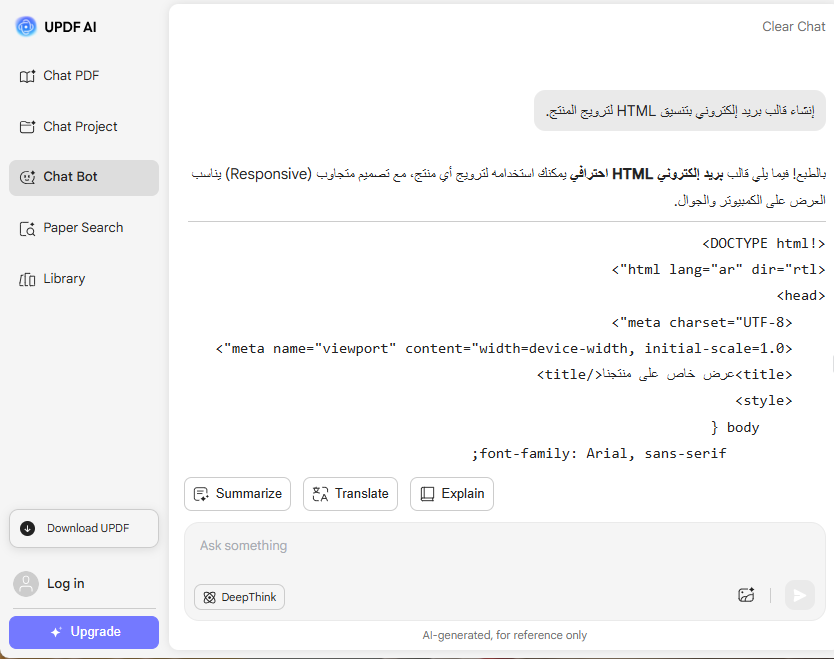Click the UPDF AI title text

tap(70, 27)
